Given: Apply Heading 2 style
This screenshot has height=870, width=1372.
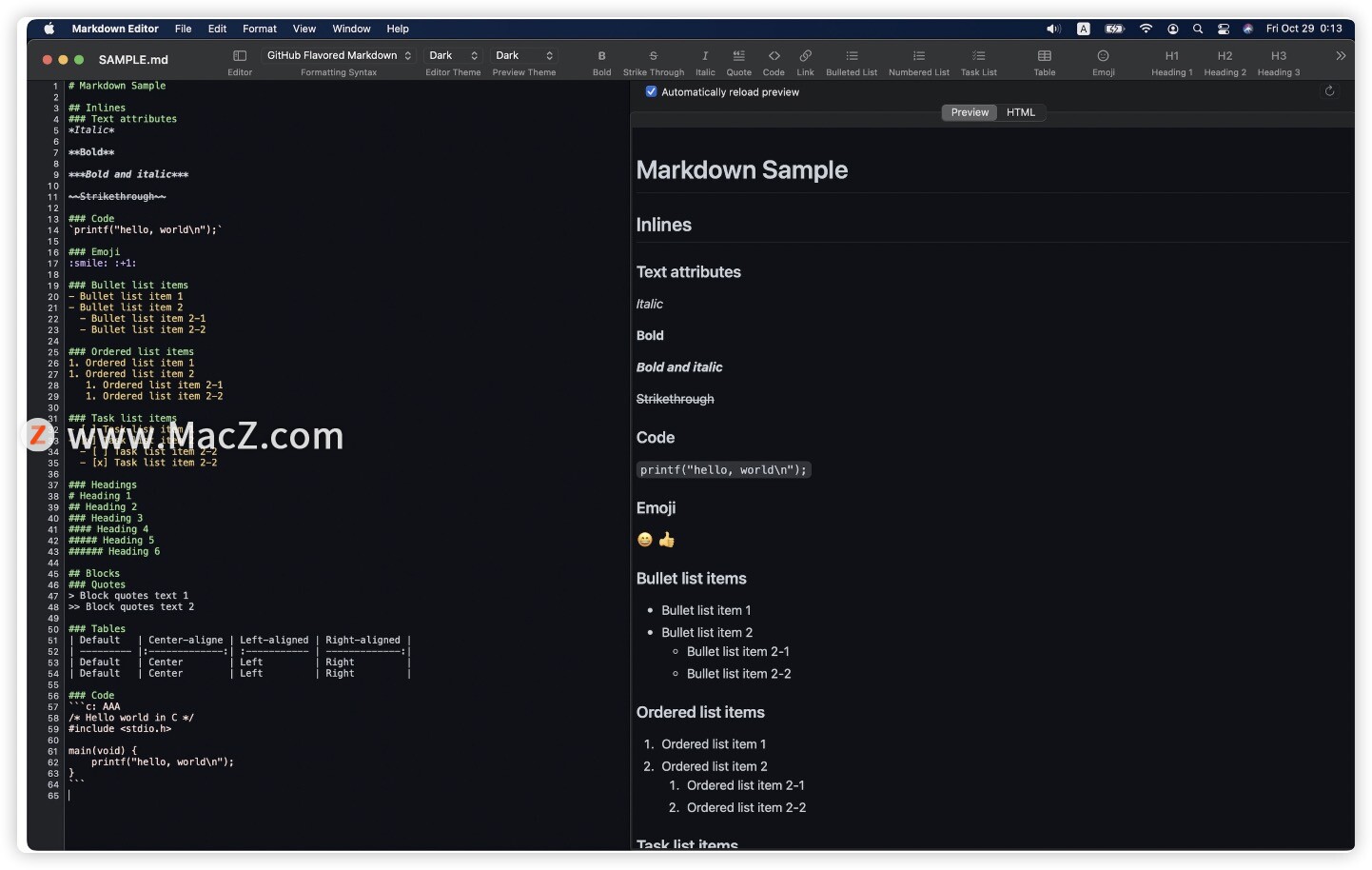Looking at the screenshot, I should point(1225,56).
